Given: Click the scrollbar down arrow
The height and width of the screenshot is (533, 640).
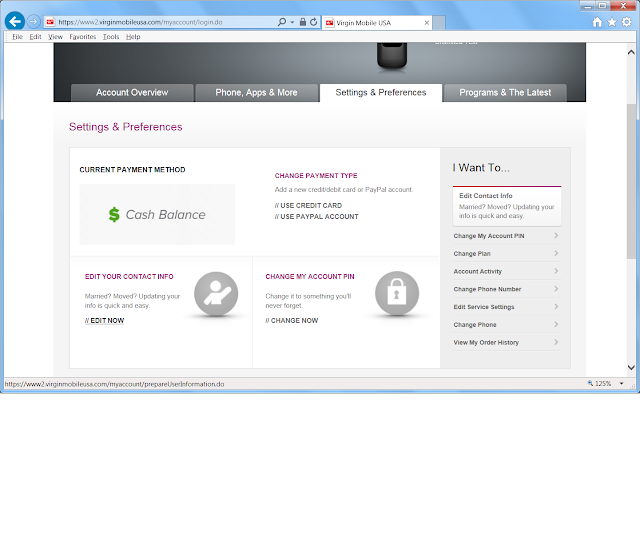Looking at the screenshot, I should (x=631, y=367).
